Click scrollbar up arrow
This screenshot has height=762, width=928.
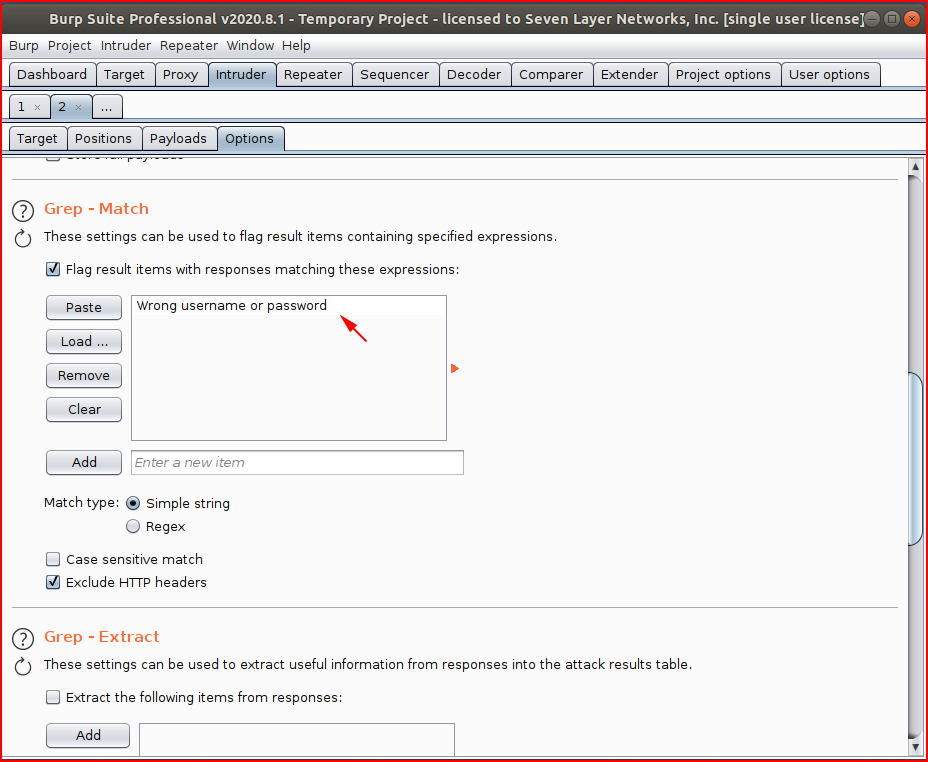tap(915, 167)
